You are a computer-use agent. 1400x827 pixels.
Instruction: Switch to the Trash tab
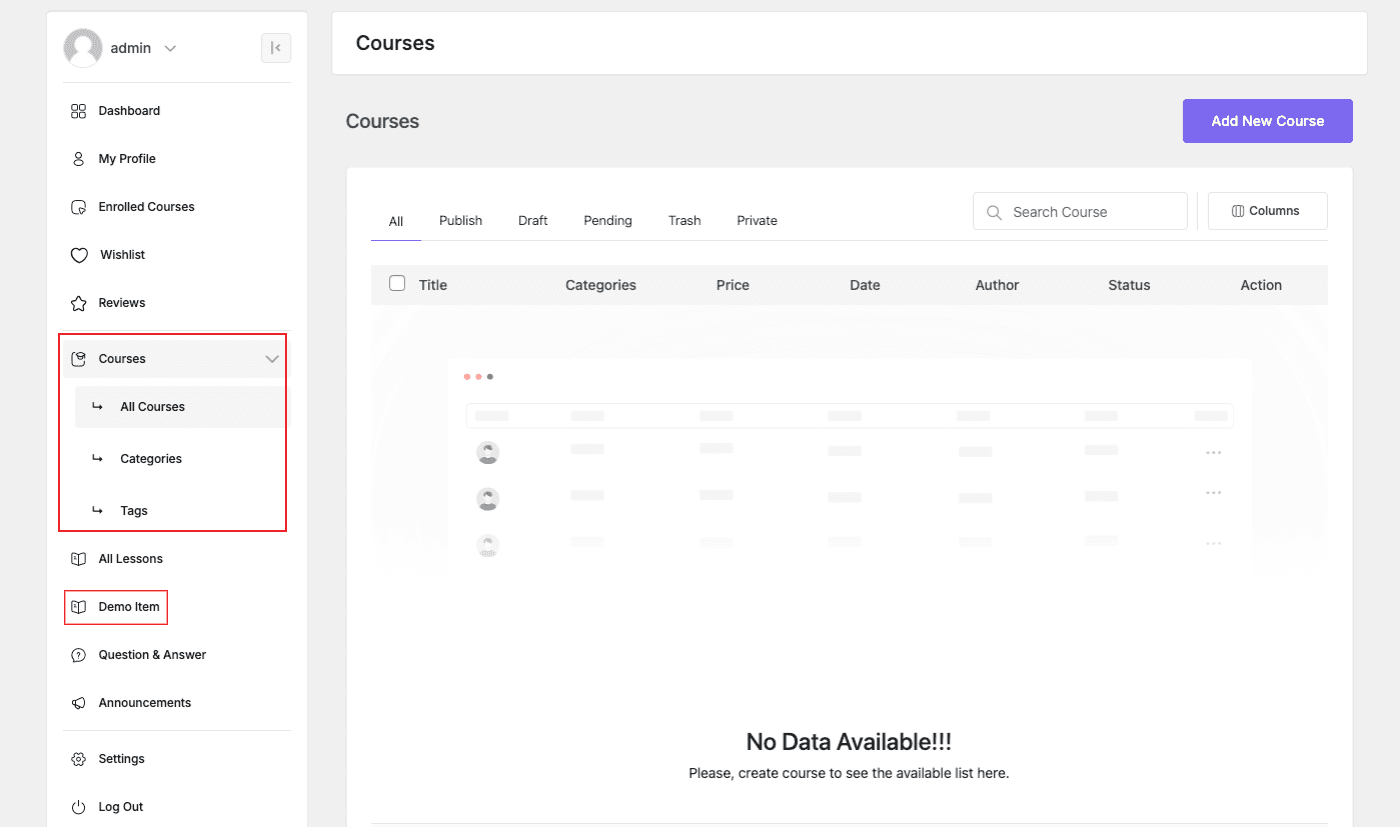[x=684, y=220]
